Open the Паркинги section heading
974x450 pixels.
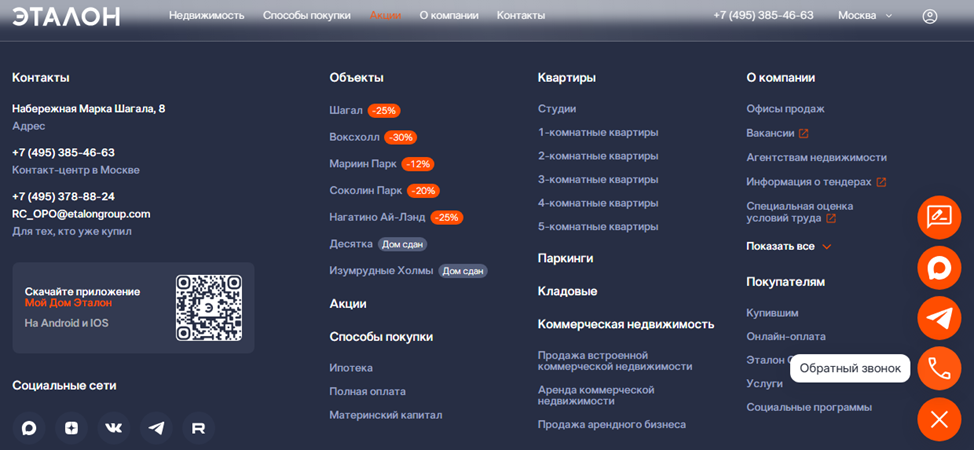[x=565, y=259]
